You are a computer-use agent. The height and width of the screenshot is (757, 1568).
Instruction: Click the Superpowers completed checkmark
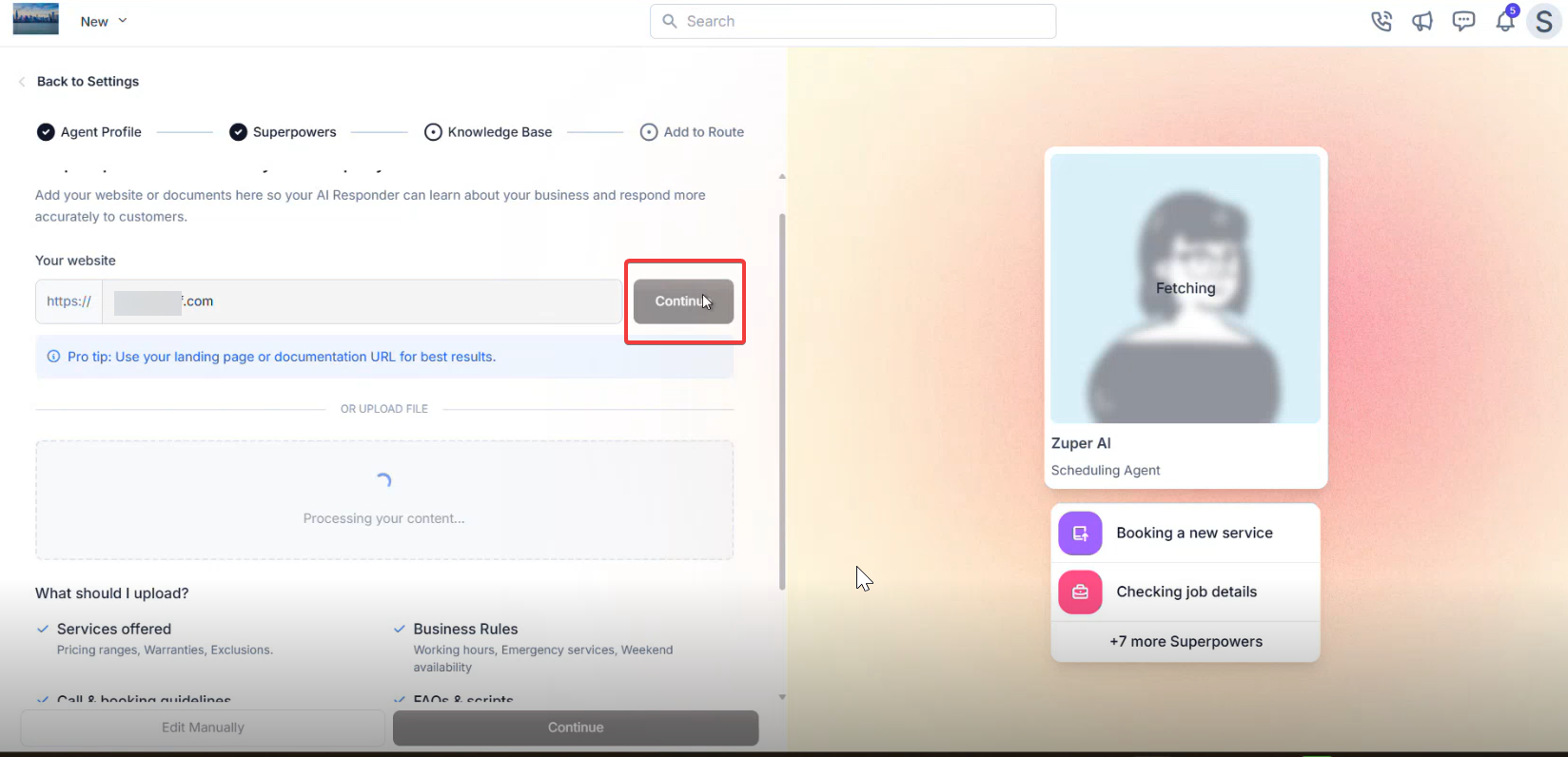tap(239, 132)
